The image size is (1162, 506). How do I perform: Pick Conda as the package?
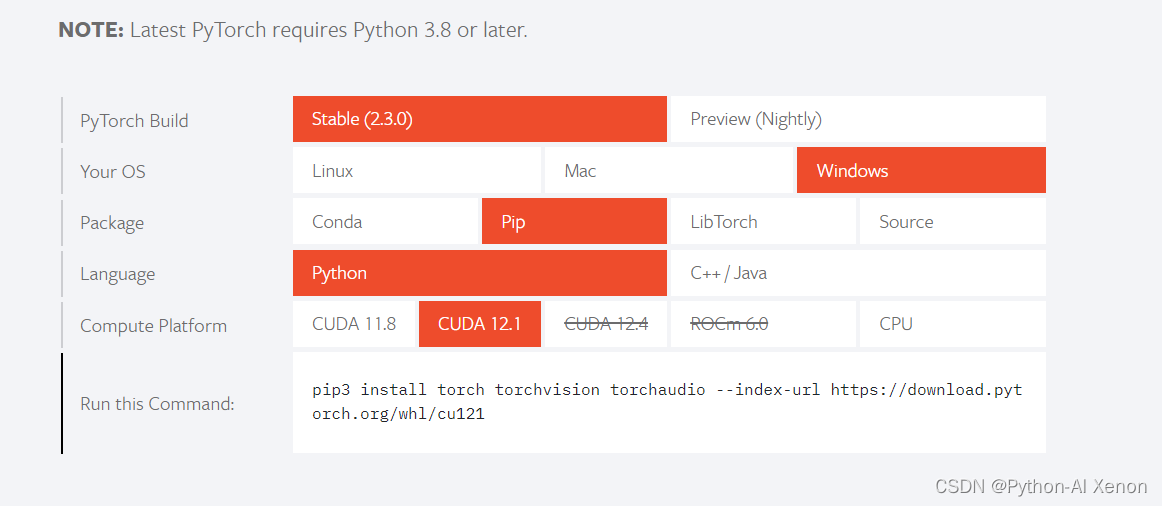(x=385, y=222)
